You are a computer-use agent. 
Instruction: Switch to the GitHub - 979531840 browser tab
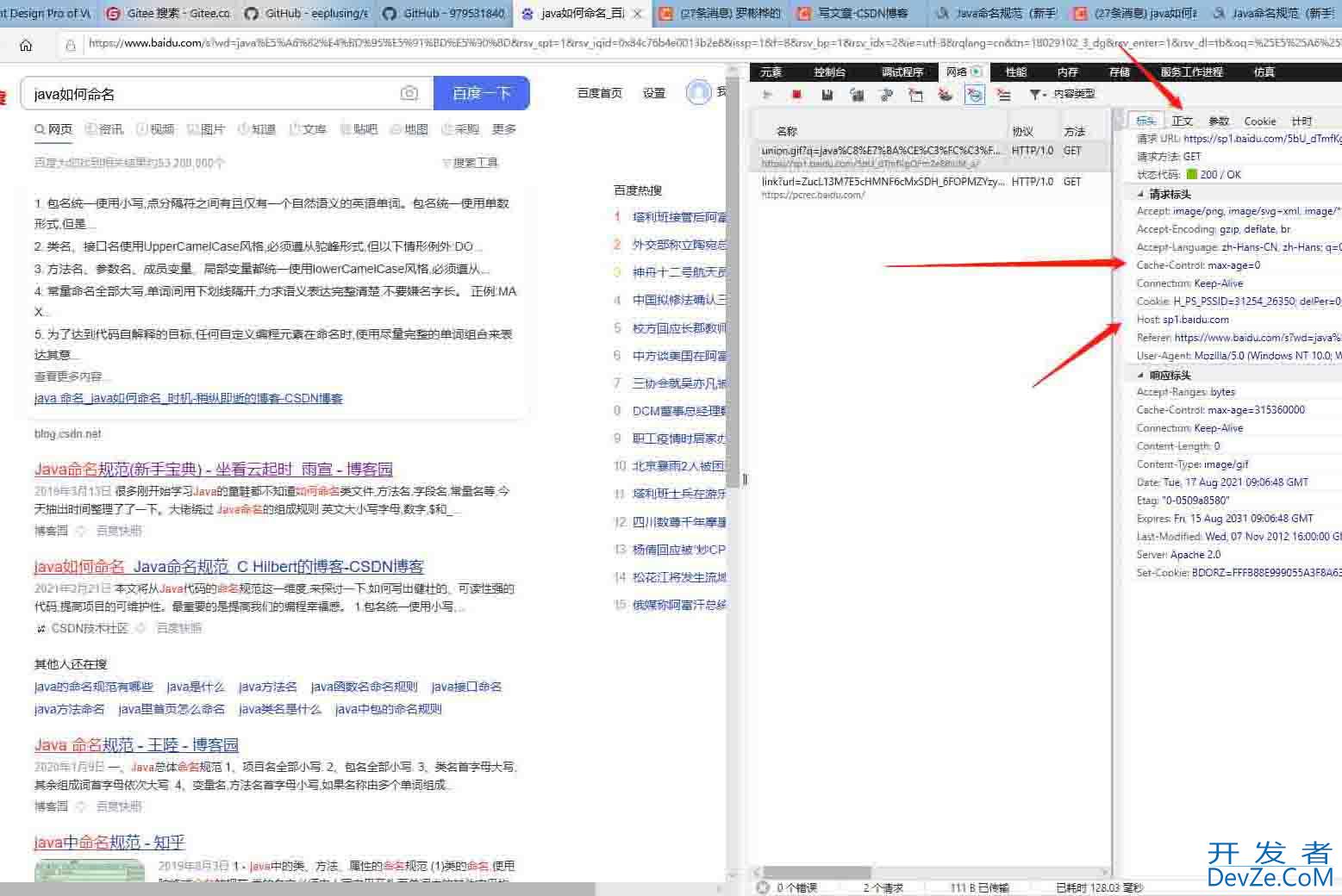pos(443,14)
